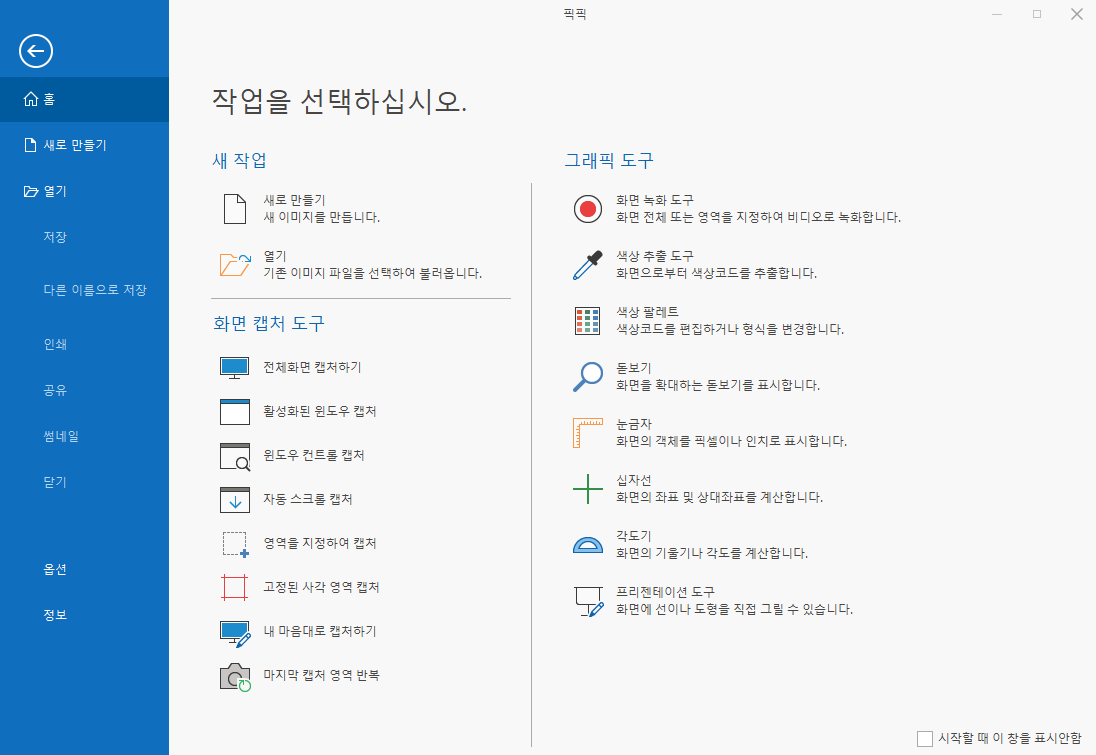Click the green 십자선 crosshair icon

[588, 489]
